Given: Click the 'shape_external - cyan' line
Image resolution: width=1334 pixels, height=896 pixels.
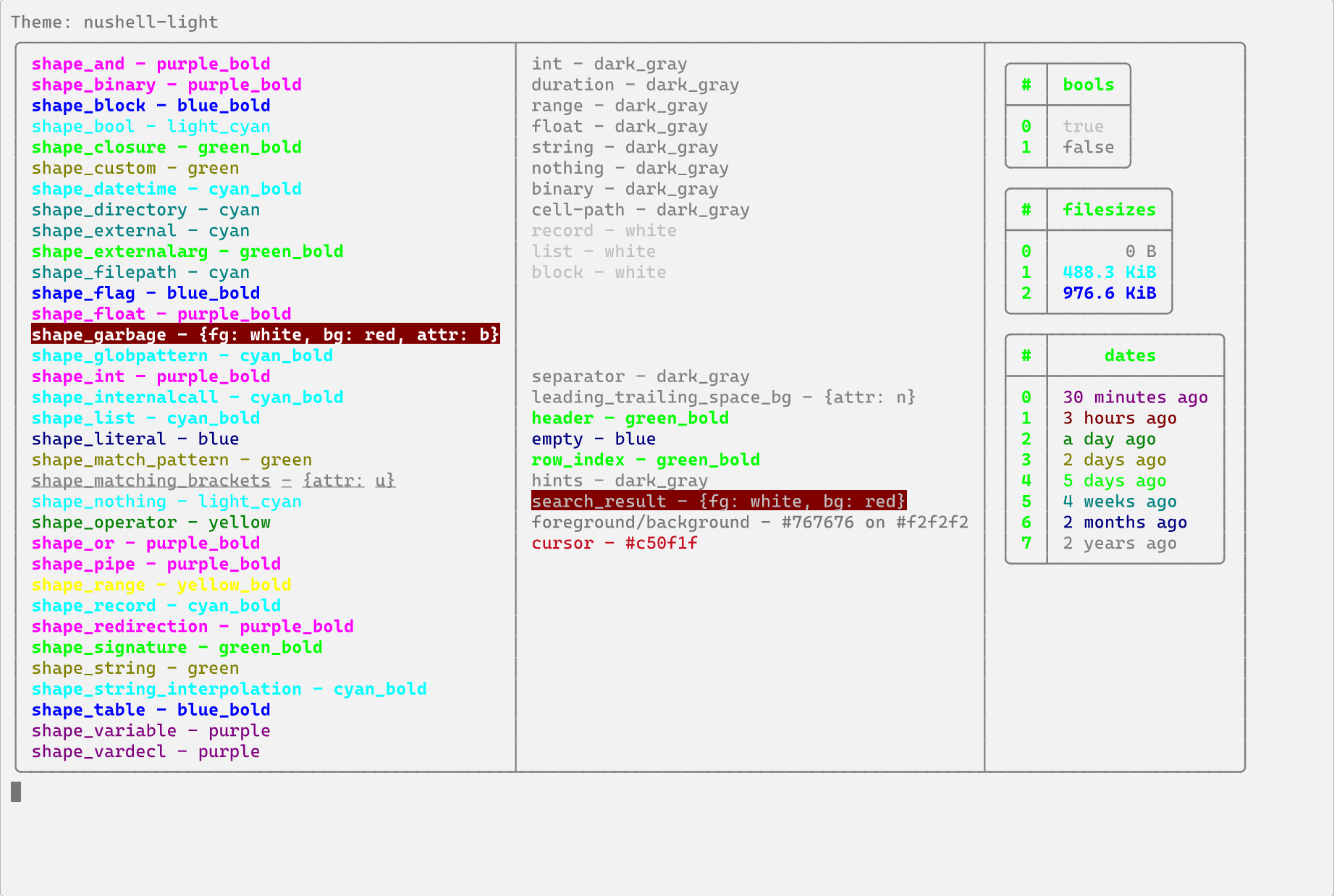Looking at the screenshot, I should point(140,231).
